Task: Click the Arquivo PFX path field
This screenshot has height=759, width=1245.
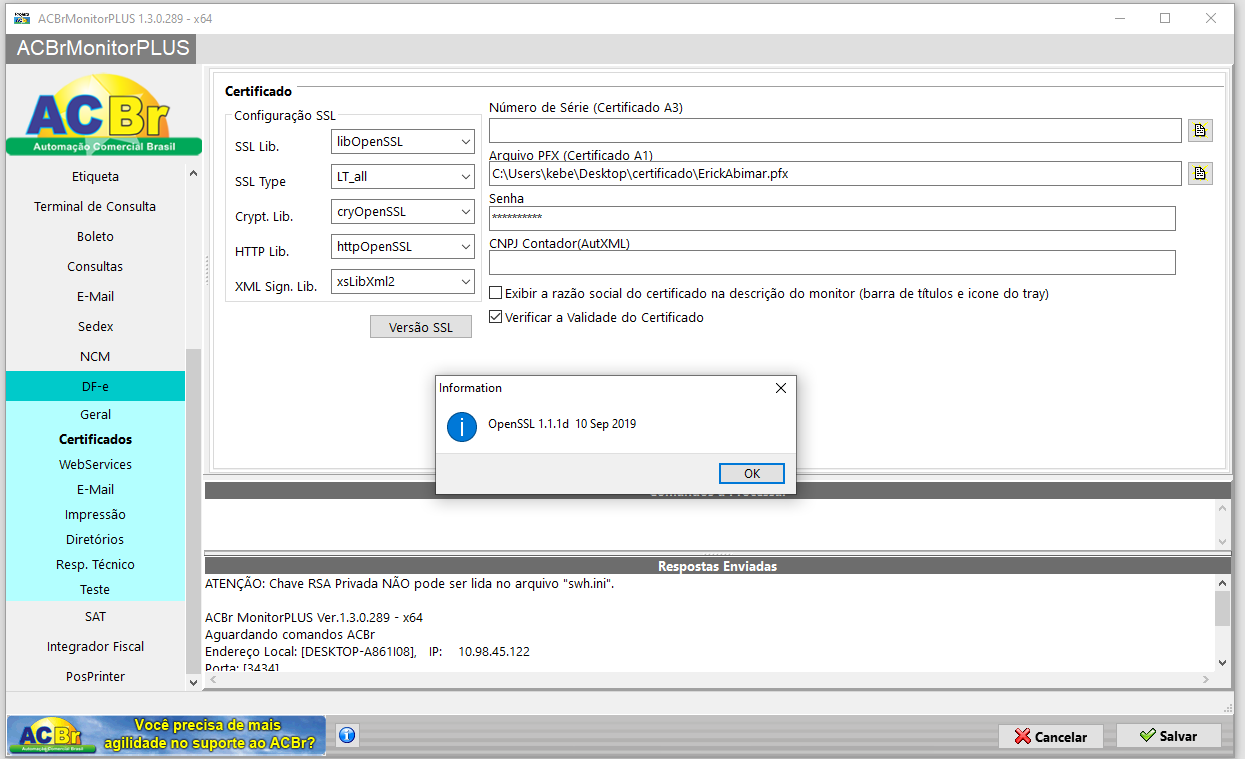Action: coord(835,174)
